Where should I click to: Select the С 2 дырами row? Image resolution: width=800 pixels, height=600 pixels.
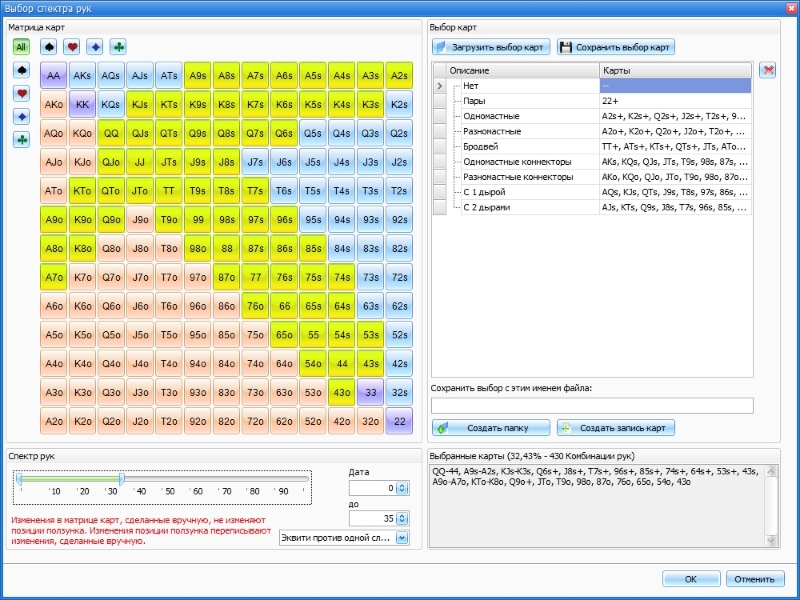point(592,207)
